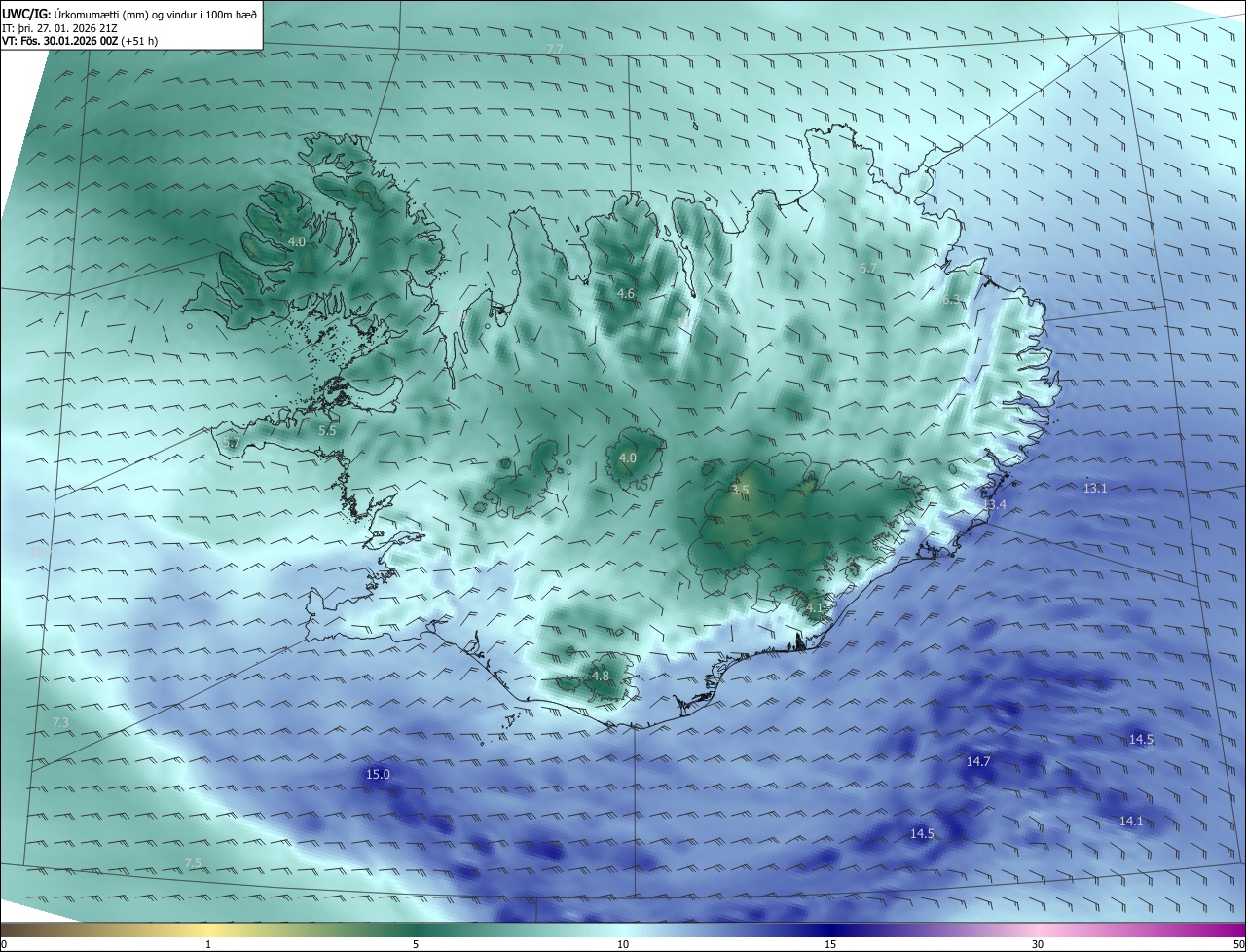The image size is (1246, 952).
Task: Click the 7.5 value label on the map
Action: click(193, 863)
